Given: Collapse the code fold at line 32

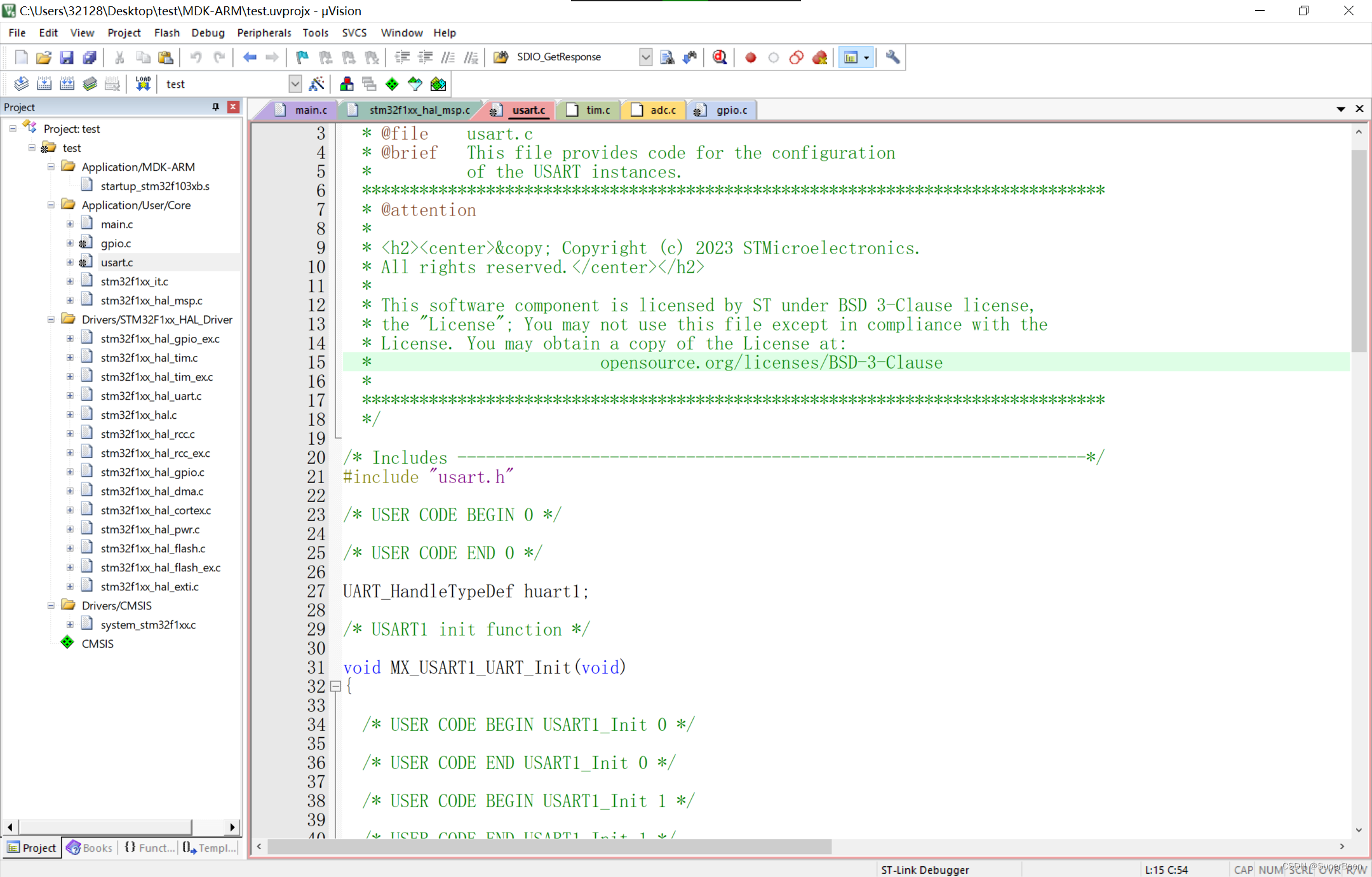Looking at the screenshot, I should coord(336,686).
